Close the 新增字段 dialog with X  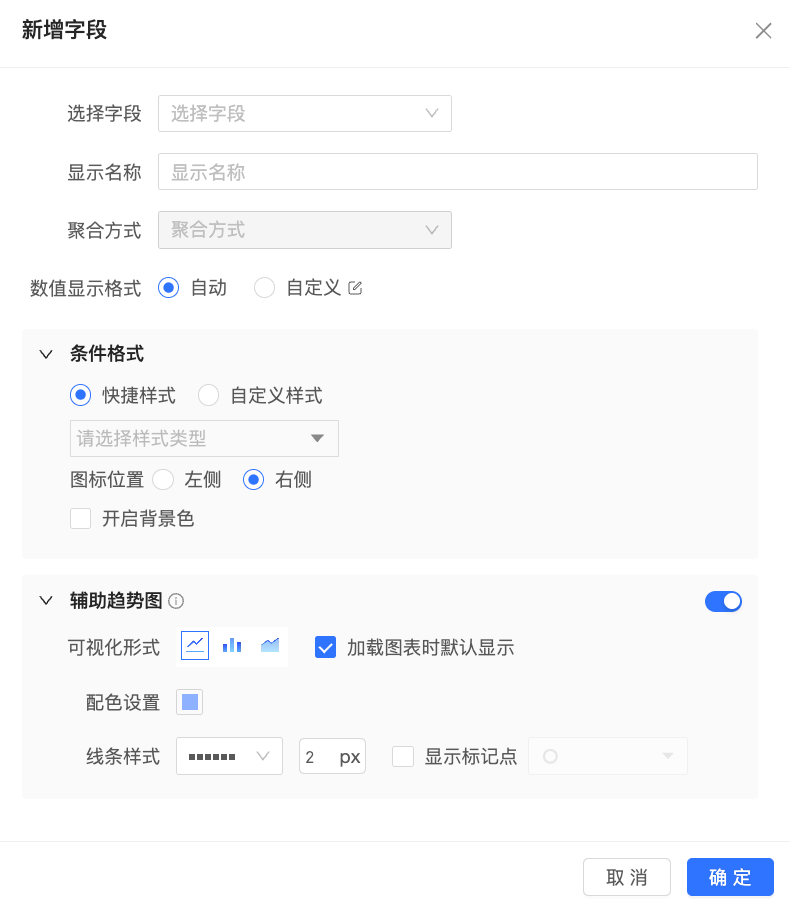coord(763,31)
